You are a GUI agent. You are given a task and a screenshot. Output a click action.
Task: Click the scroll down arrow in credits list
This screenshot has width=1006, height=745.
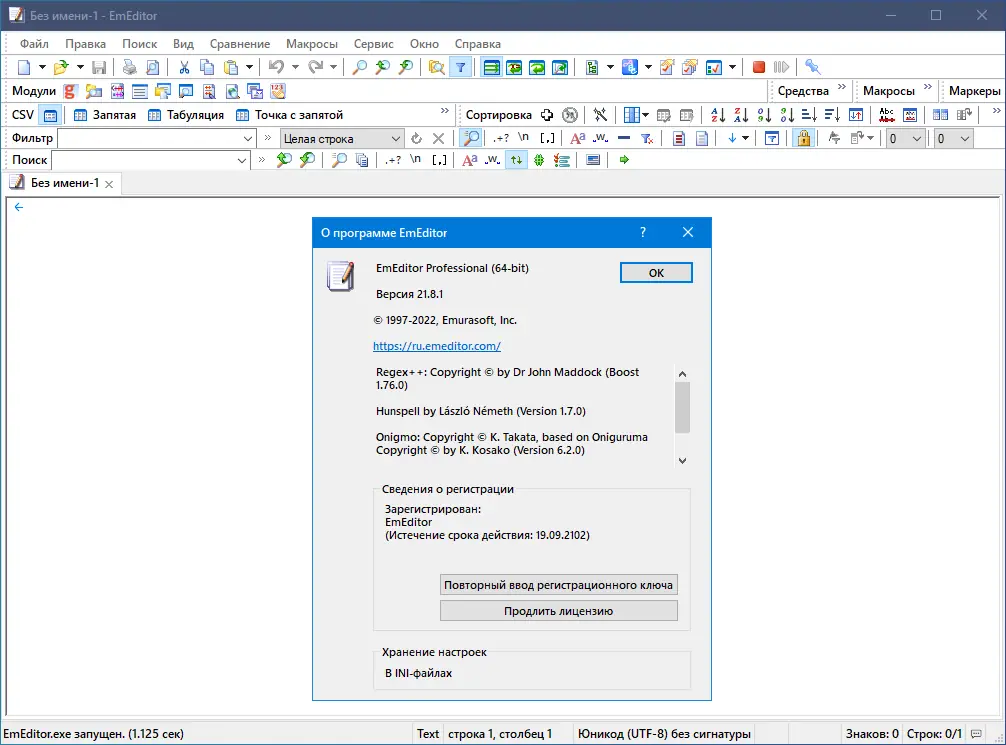[683, 461]
